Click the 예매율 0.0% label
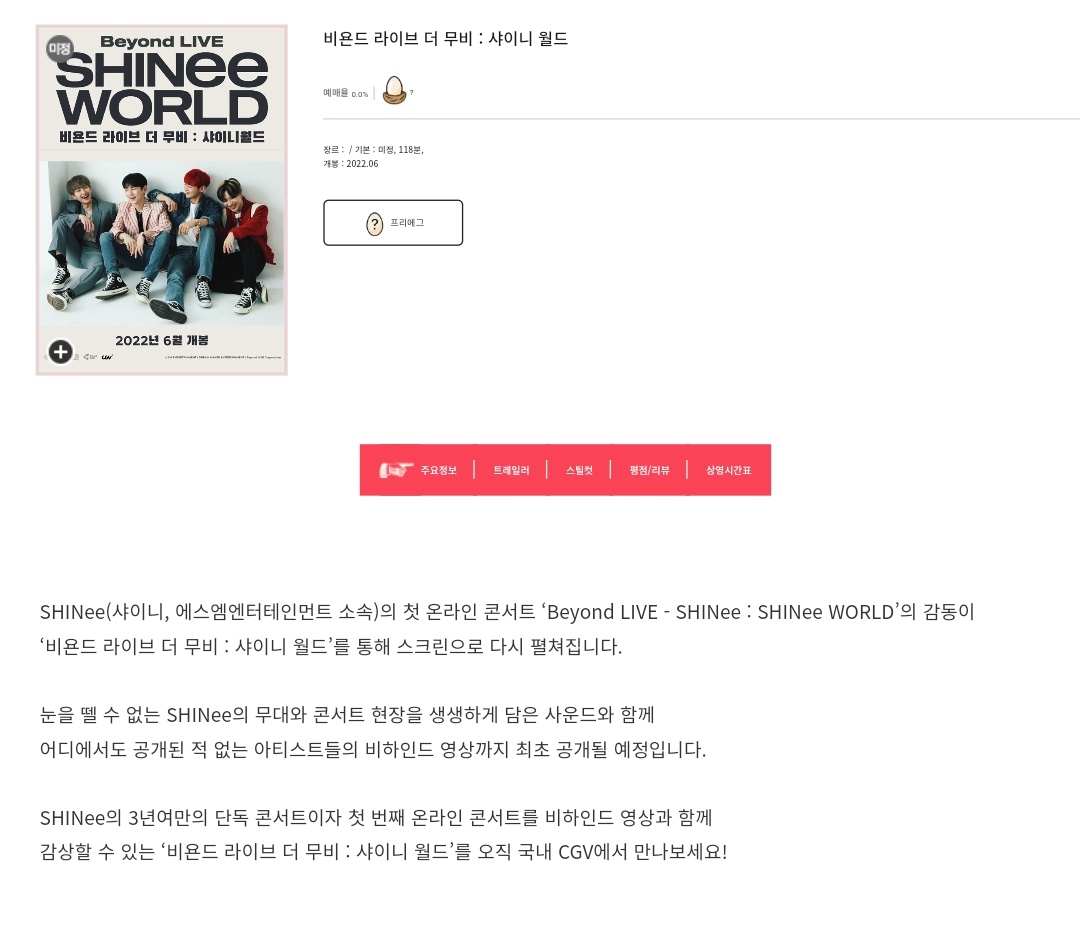 click(x=346, y=93)
